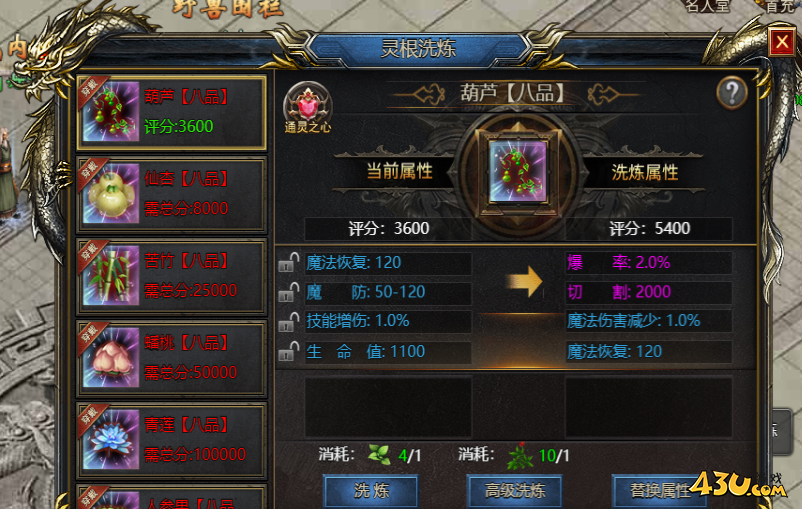Click the 洗炼 refine button
The image size is (802, 509).
(371, 490)
